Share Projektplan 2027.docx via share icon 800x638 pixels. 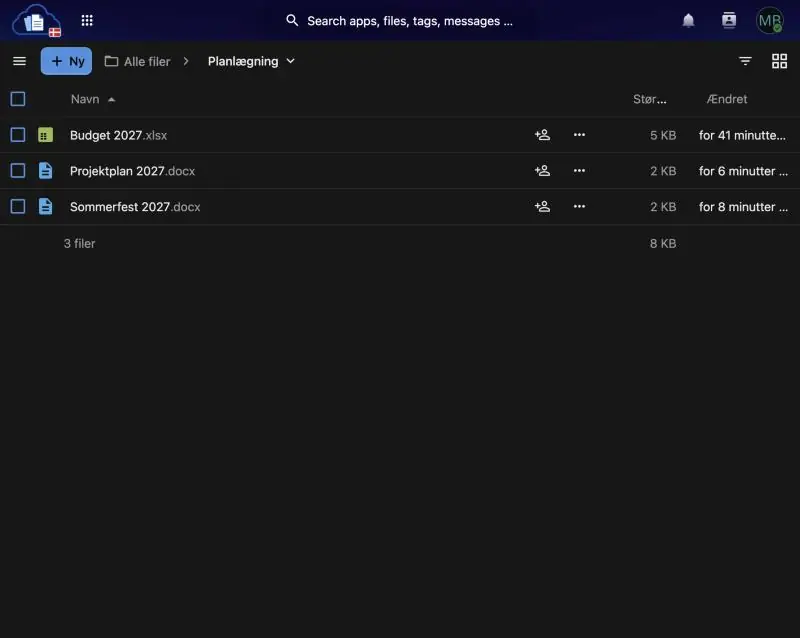pos(542,170)
